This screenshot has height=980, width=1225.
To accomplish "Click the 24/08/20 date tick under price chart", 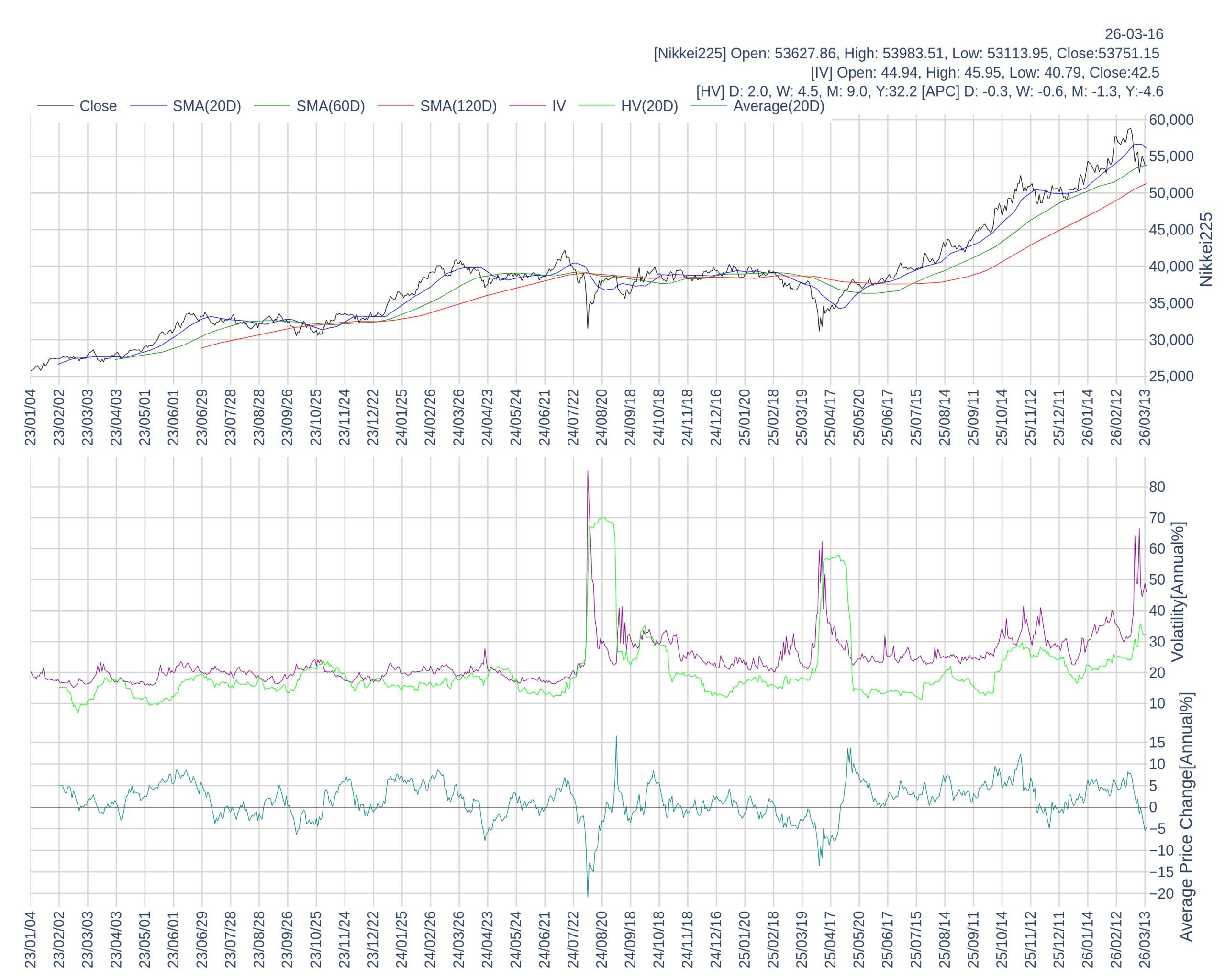I will pyautogui.click(x=601, y=417).
